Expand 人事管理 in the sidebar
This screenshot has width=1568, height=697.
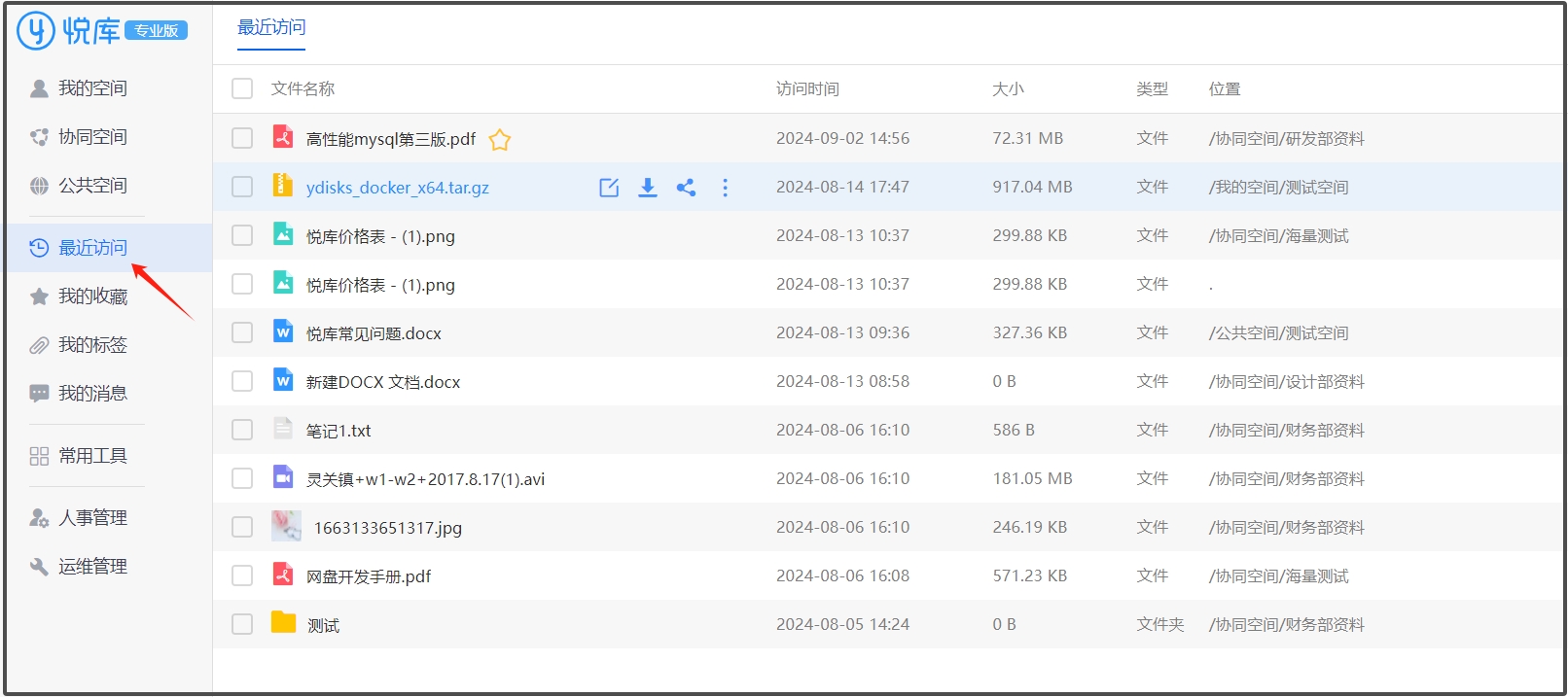tap(92, 518)
